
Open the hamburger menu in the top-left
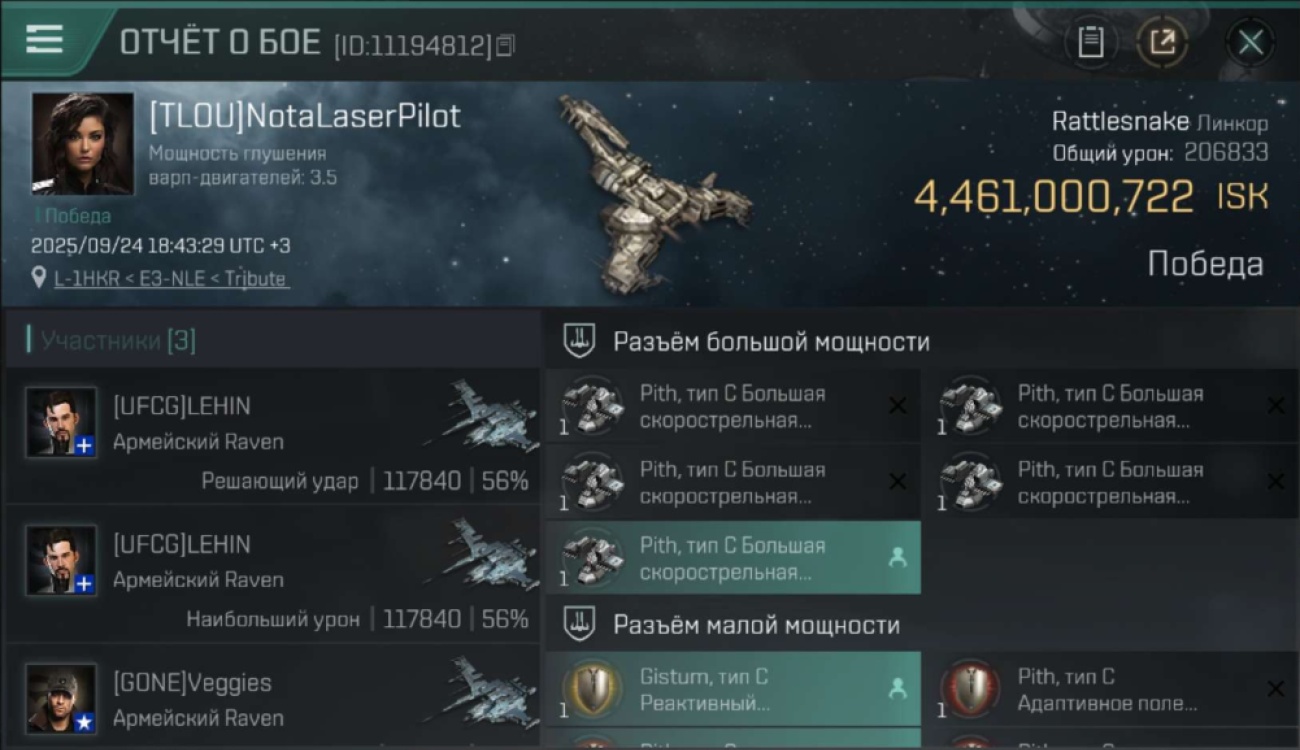44,40
